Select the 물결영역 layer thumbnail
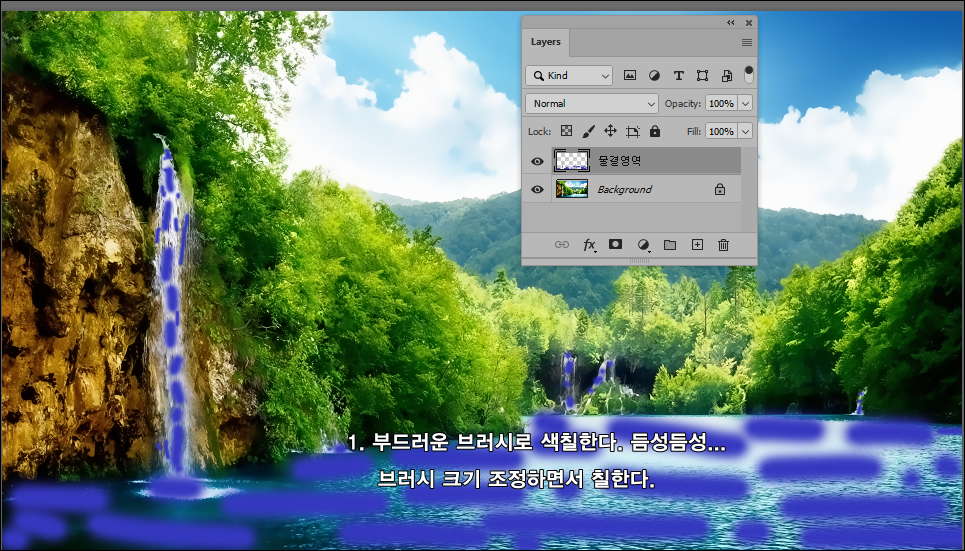The width and height of the screenshot is (965, 551). (x=572, y=161)
